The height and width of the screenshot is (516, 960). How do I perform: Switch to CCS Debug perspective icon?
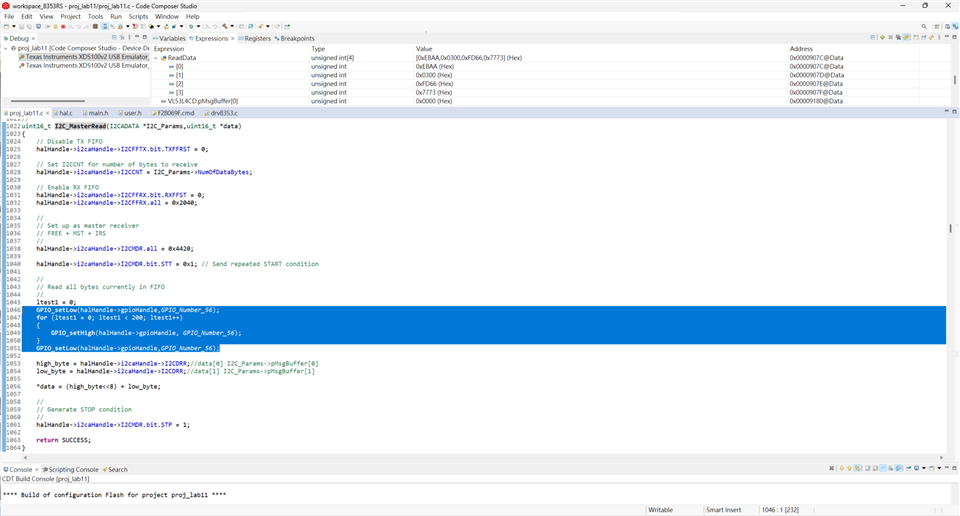[x=955, y=26]
